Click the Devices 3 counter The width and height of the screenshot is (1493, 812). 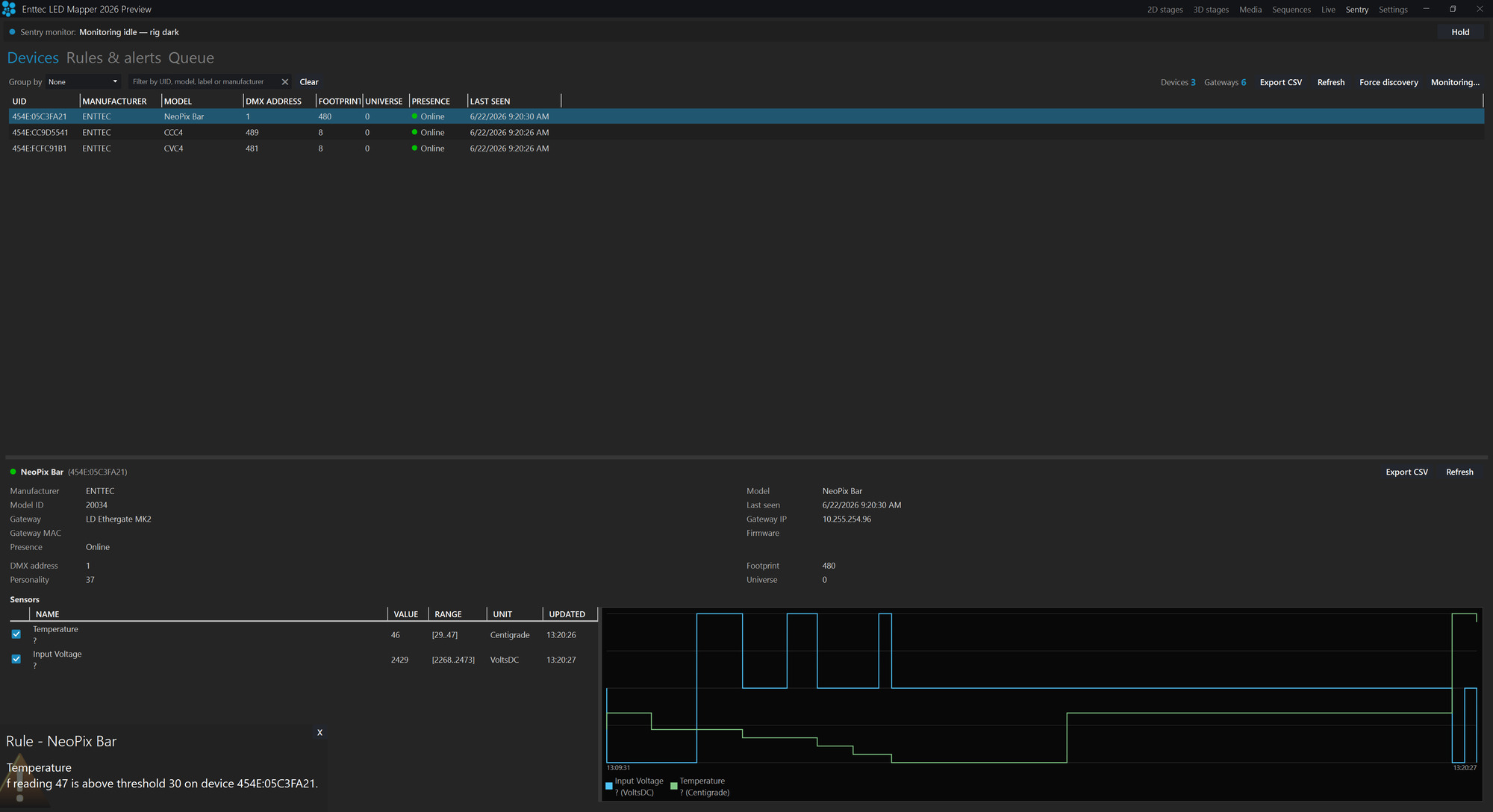1178,82
